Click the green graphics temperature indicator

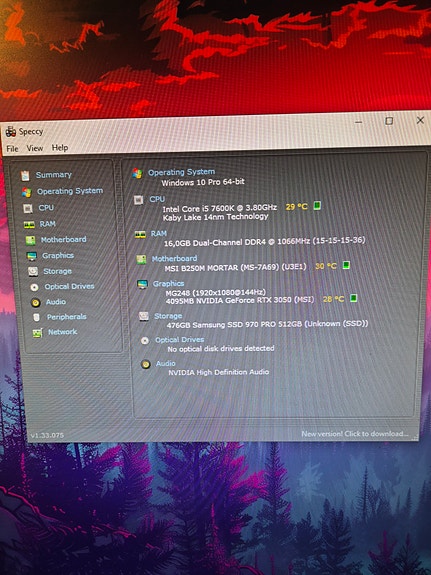click(x=353, y=298)
